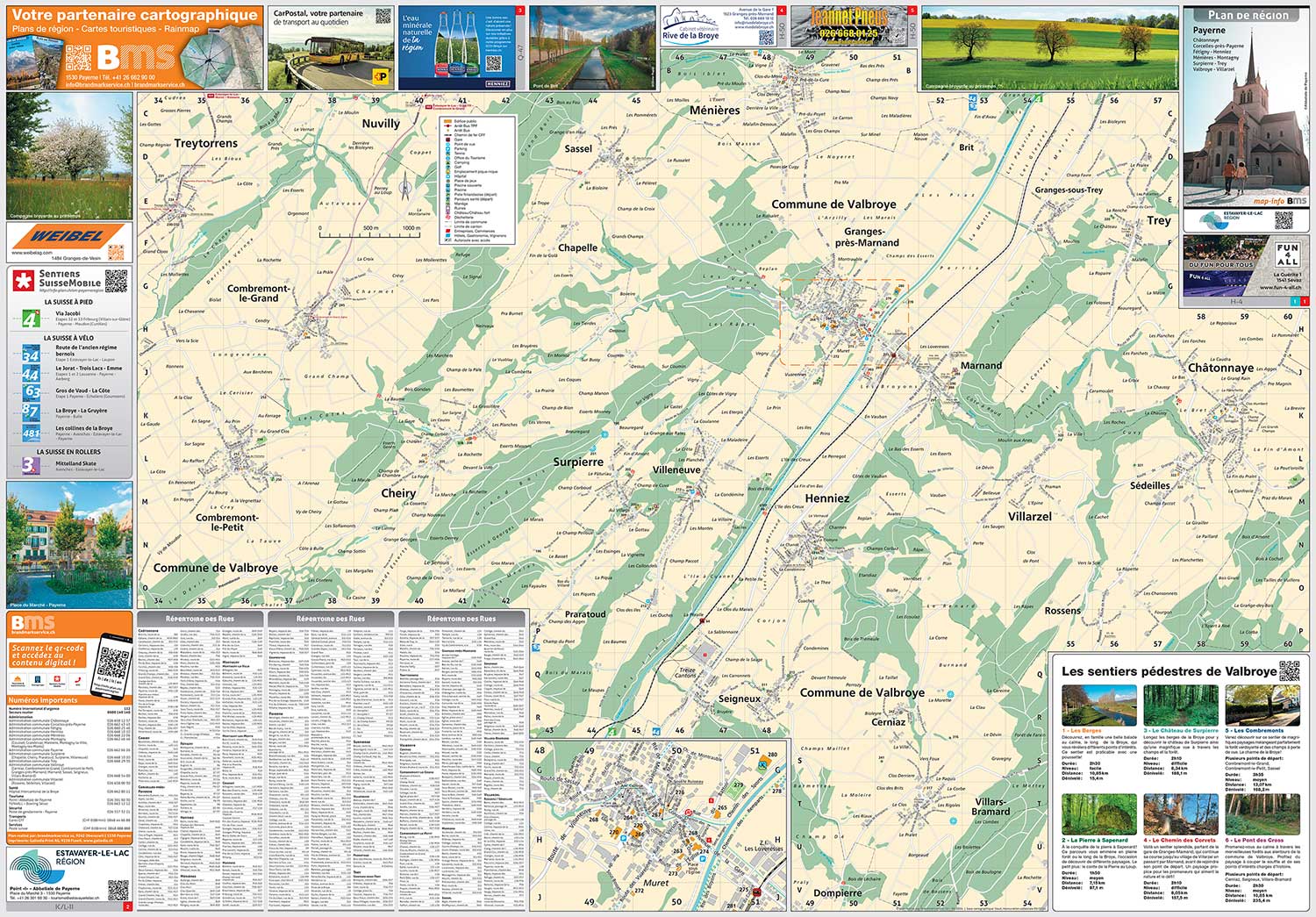Click the Pont de Brit canal photo
The height and width of the screenshot is (917, 1316).
point(592,47)
